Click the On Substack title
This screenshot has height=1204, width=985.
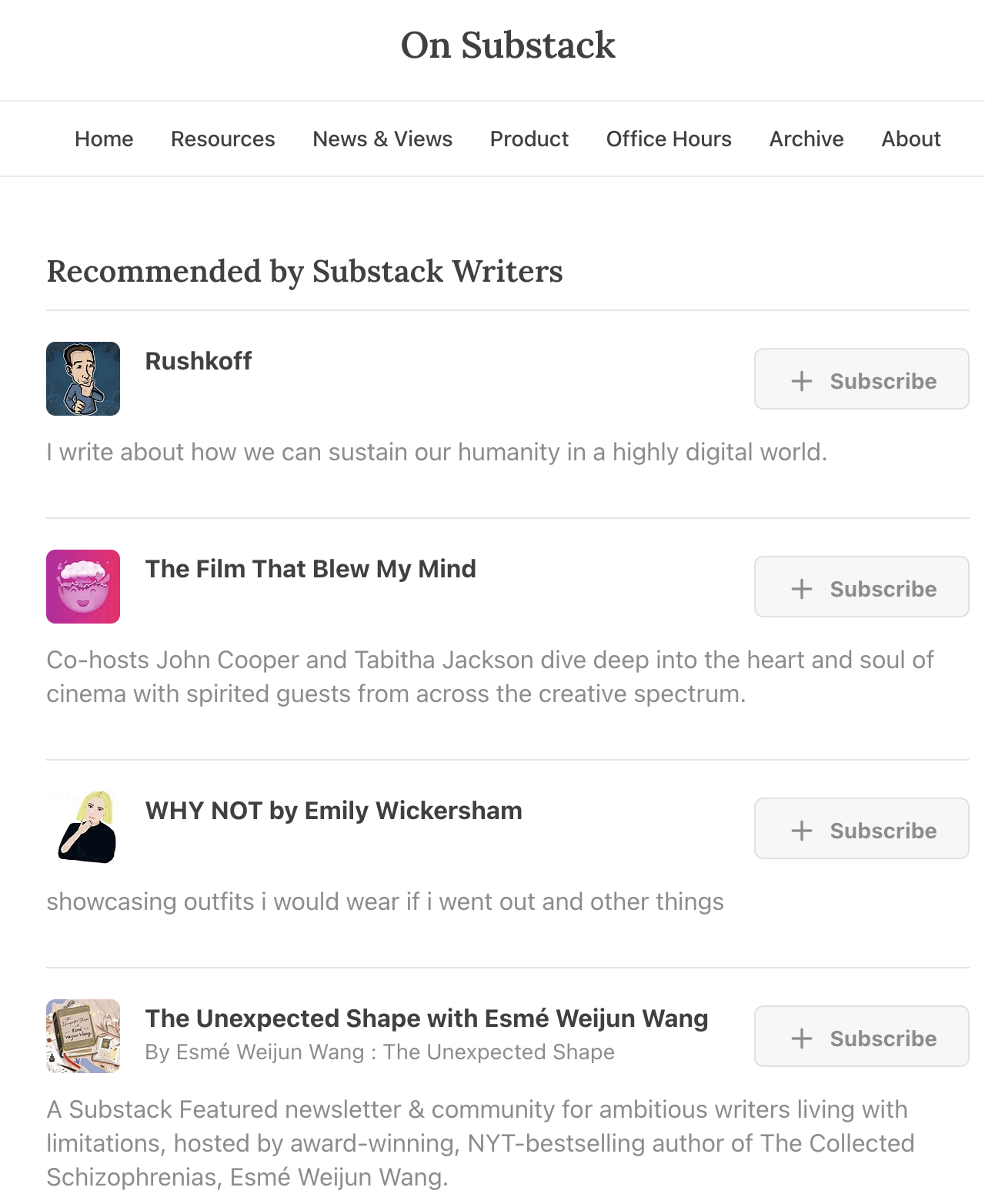point(508,45)
